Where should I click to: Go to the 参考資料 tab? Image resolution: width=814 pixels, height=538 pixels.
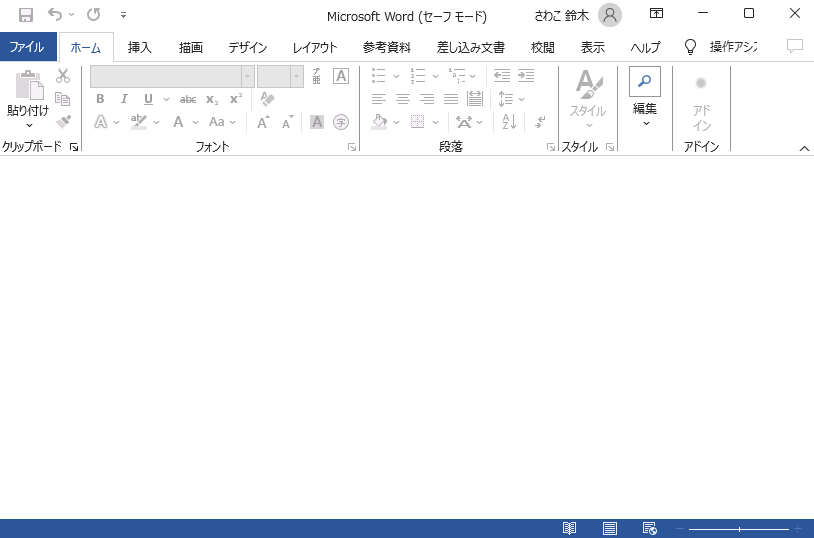click(387, 47)
